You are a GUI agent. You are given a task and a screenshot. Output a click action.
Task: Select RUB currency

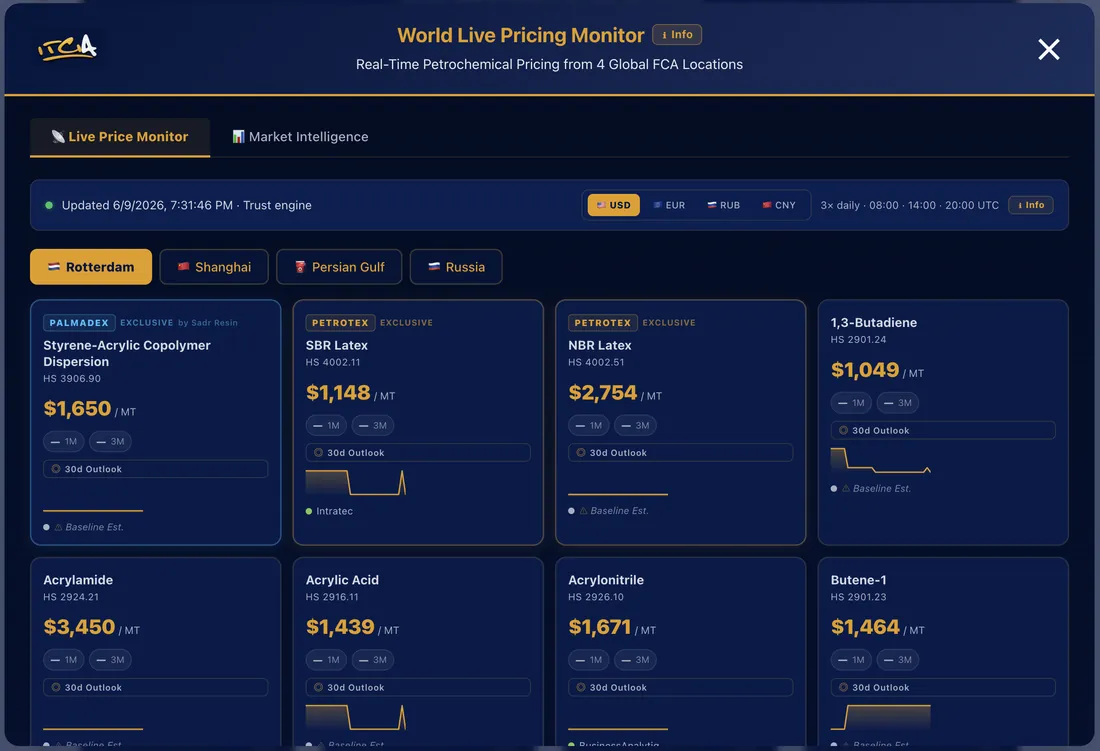coord(723,205)
